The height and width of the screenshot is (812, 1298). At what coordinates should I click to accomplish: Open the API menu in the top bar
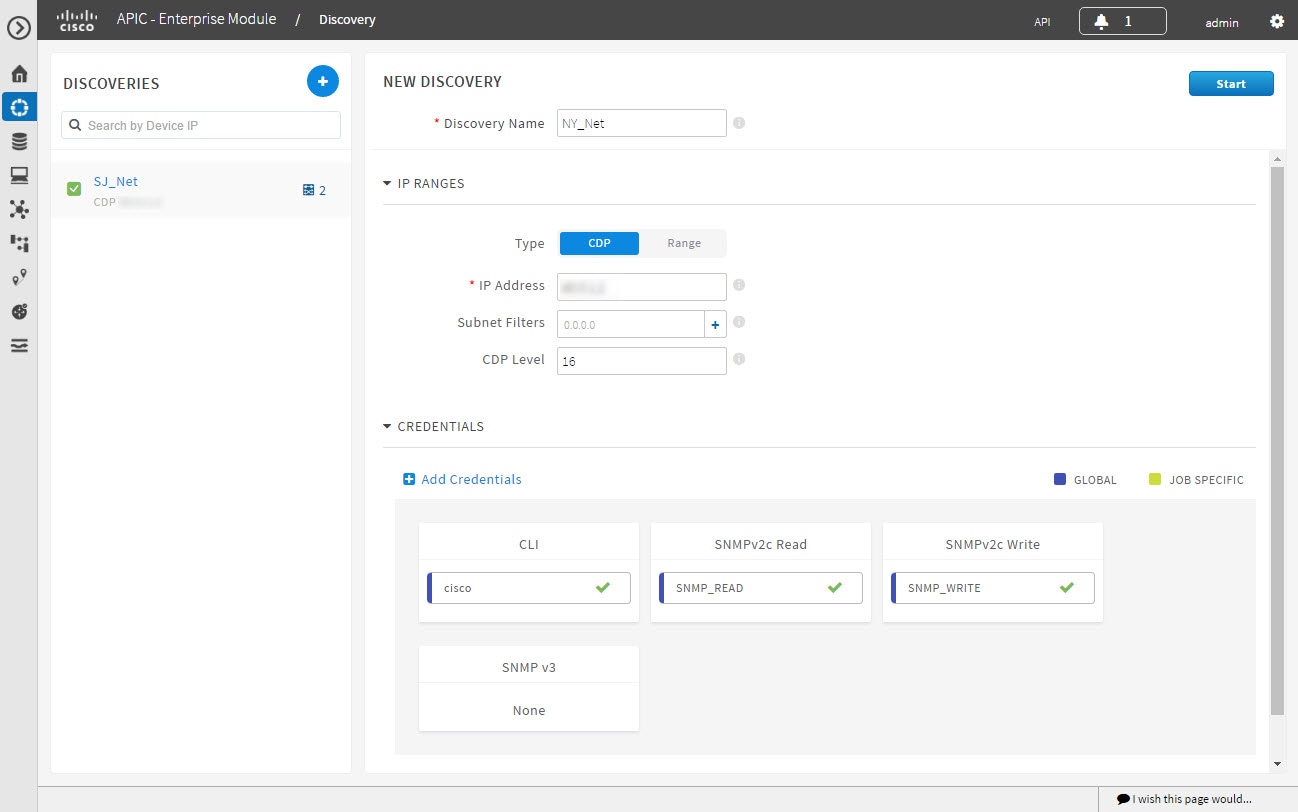pos(1041,20)
